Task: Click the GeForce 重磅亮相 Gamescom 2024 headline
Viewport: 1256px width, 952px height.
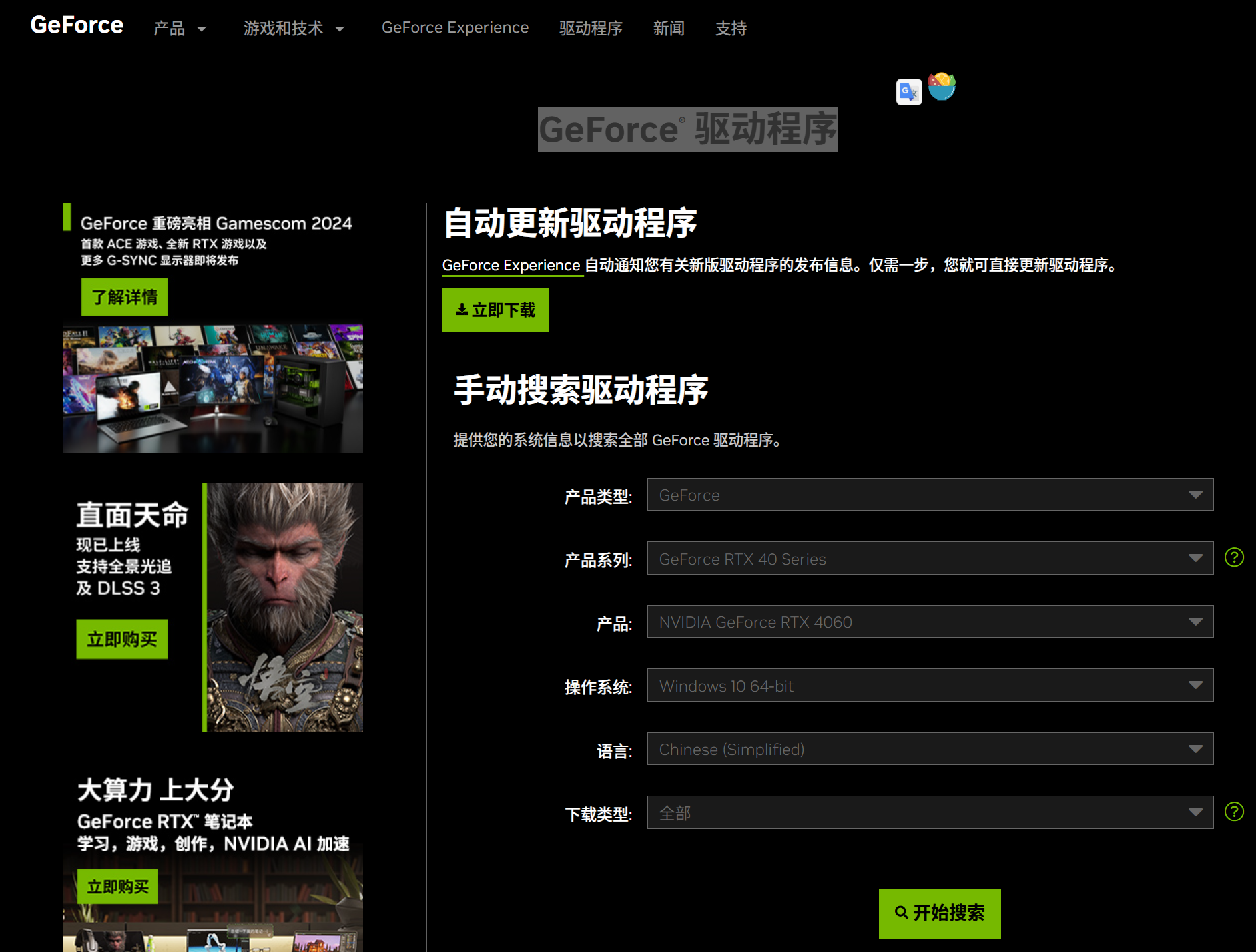Action: [216, 224]
